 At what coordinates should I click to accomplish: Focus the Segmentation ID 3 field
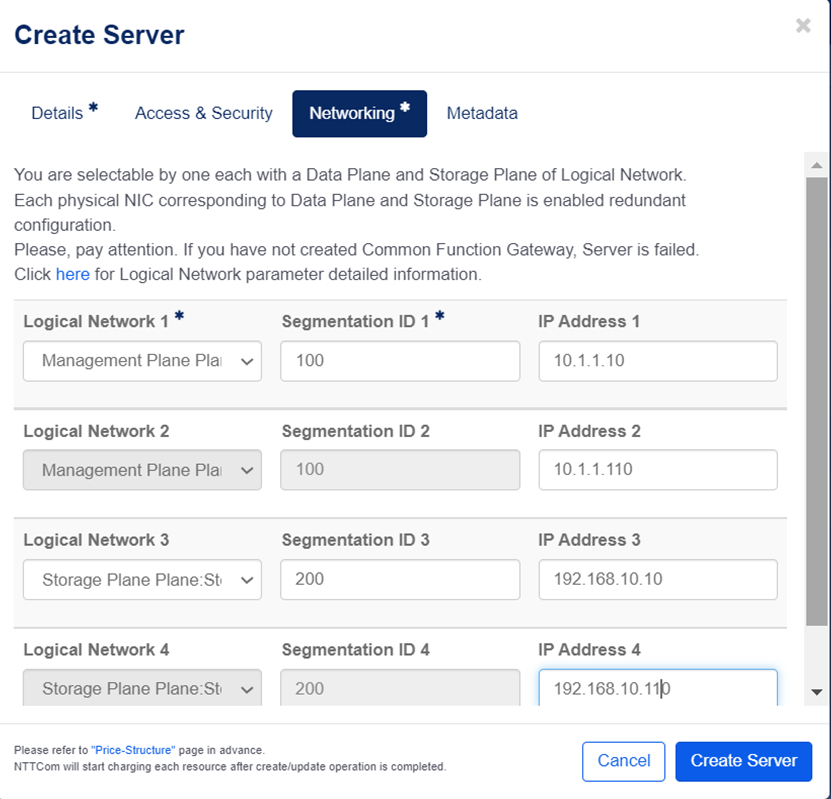(x=400, y=579)
